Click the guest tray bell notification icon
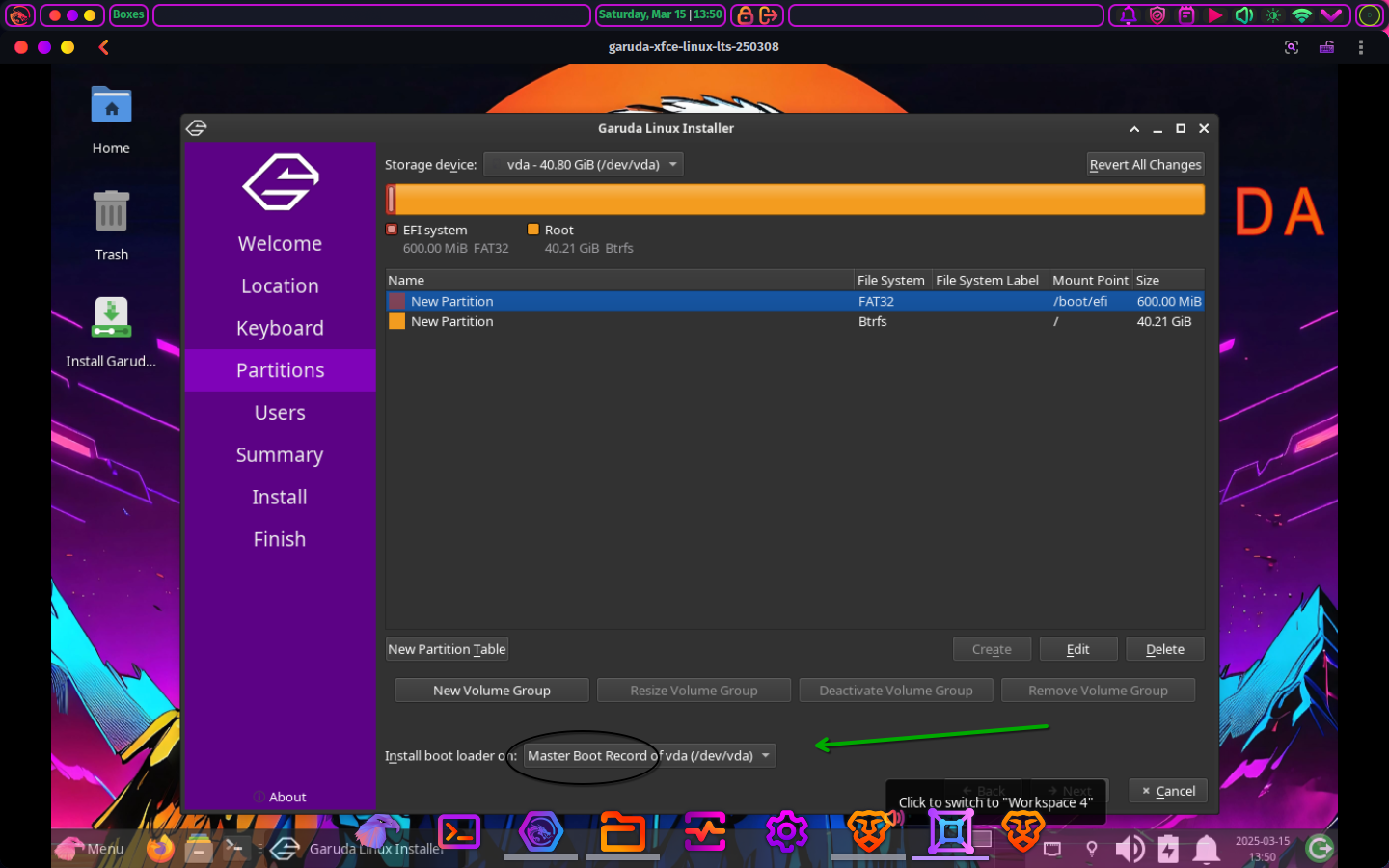 [1206, 848]
